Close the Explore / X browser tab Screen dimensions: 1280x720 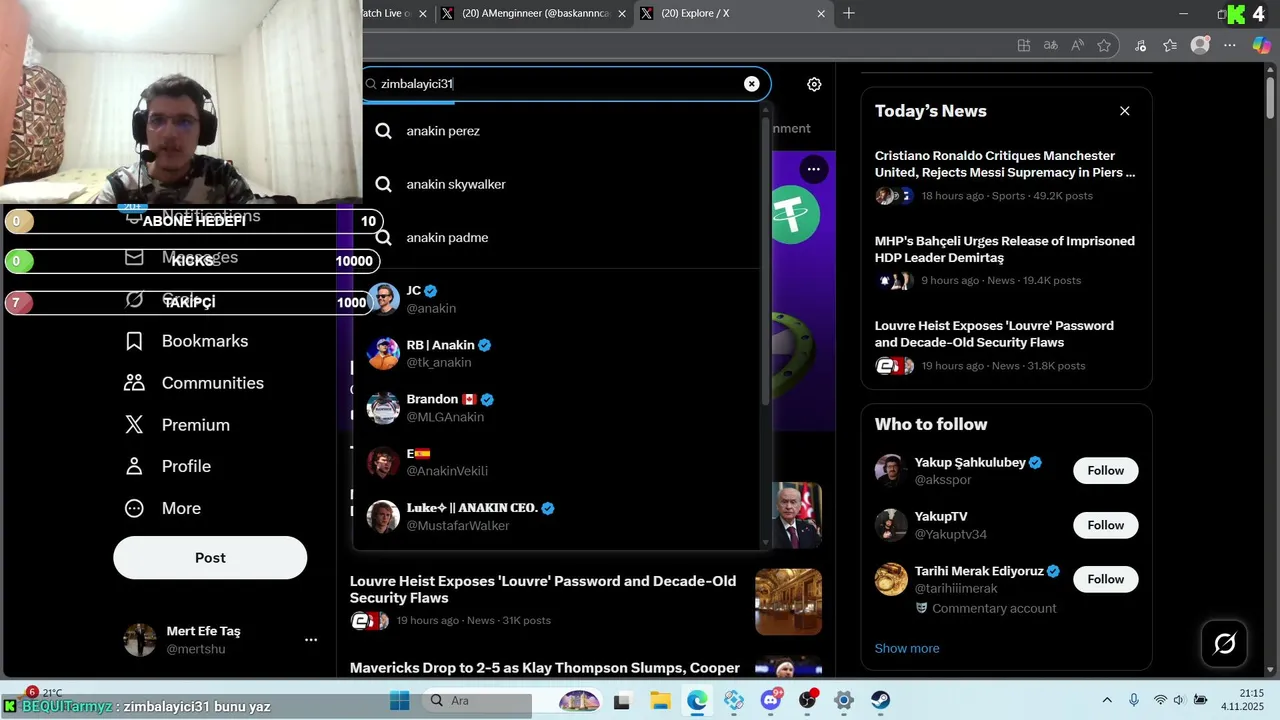(821, 14)
